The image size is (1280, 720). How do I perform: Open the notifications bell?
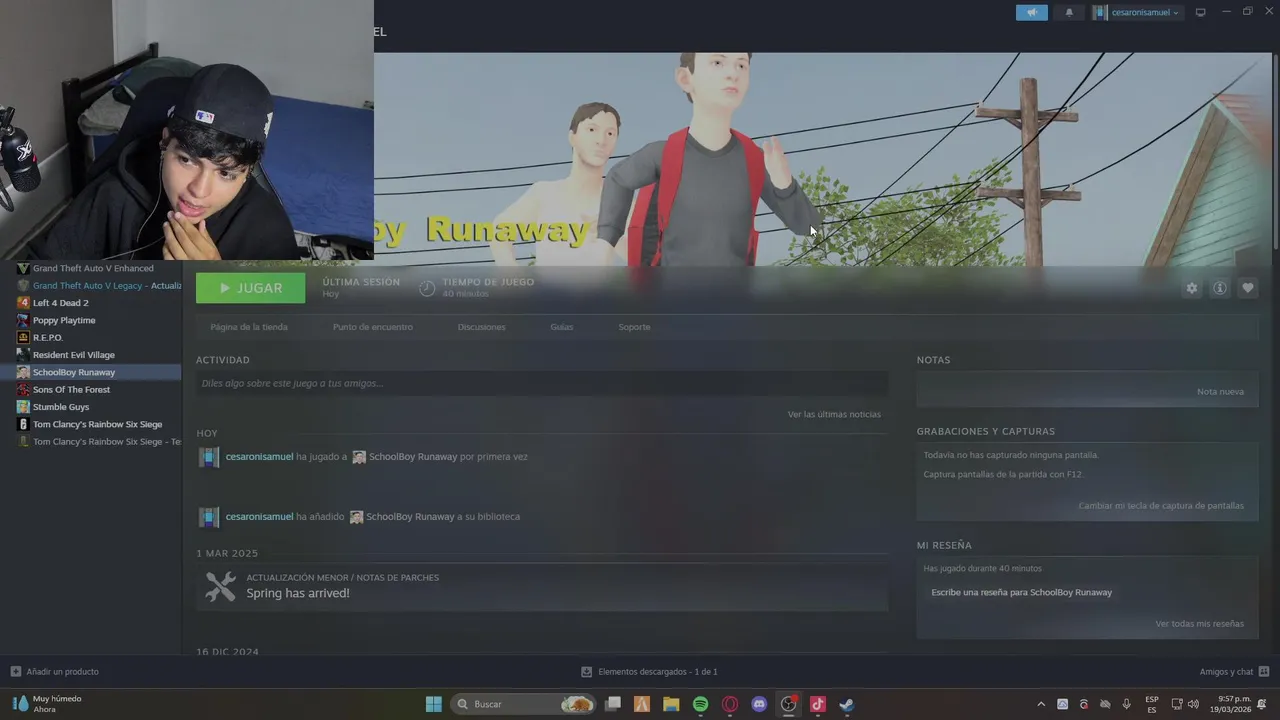tap(1069, 12)
